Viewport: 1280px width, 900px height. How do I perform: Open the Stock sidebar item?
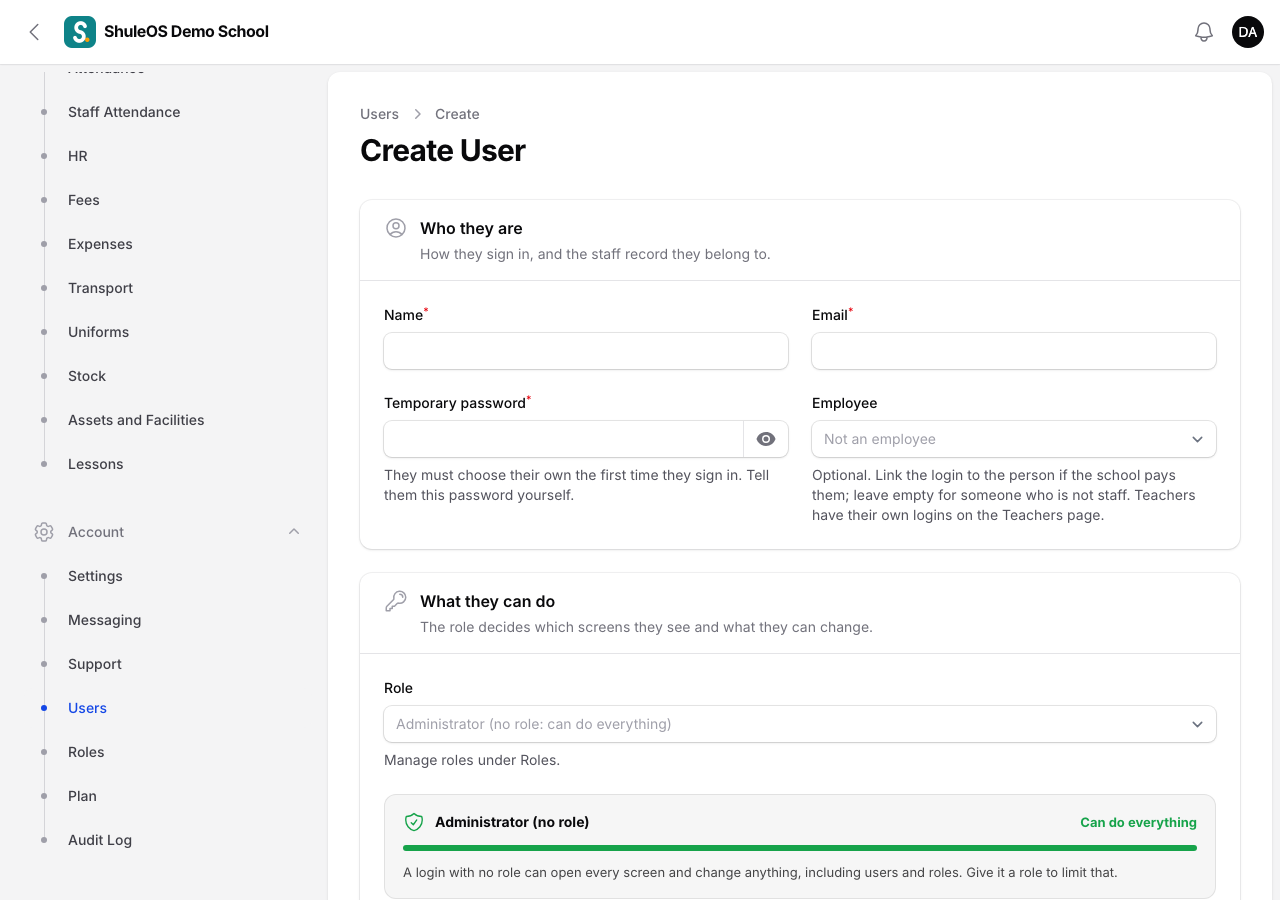tap(87, 376)
